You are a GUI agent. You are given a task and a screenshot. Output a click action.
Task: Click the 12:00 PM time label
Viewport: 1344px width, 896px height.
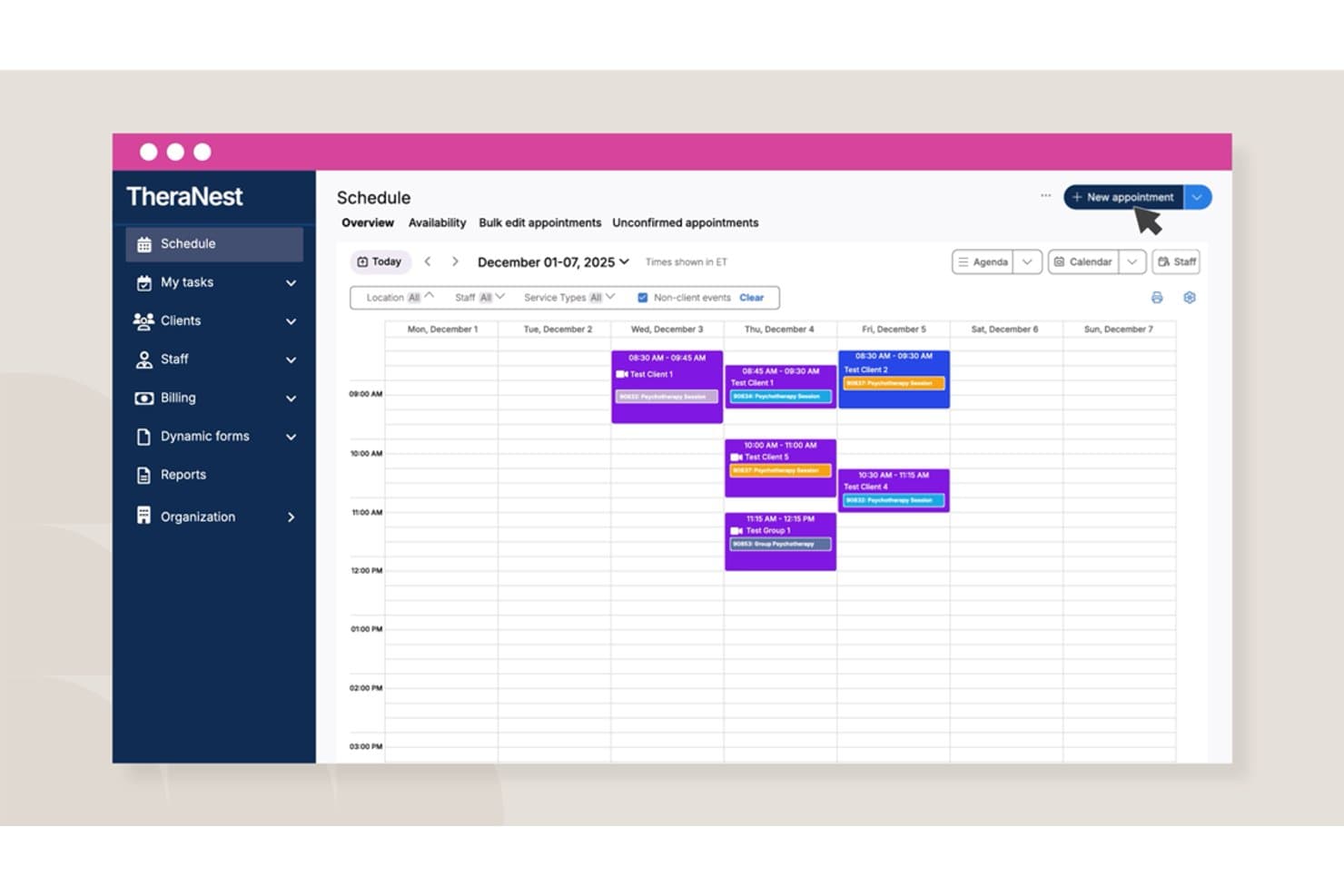[366, 571]
